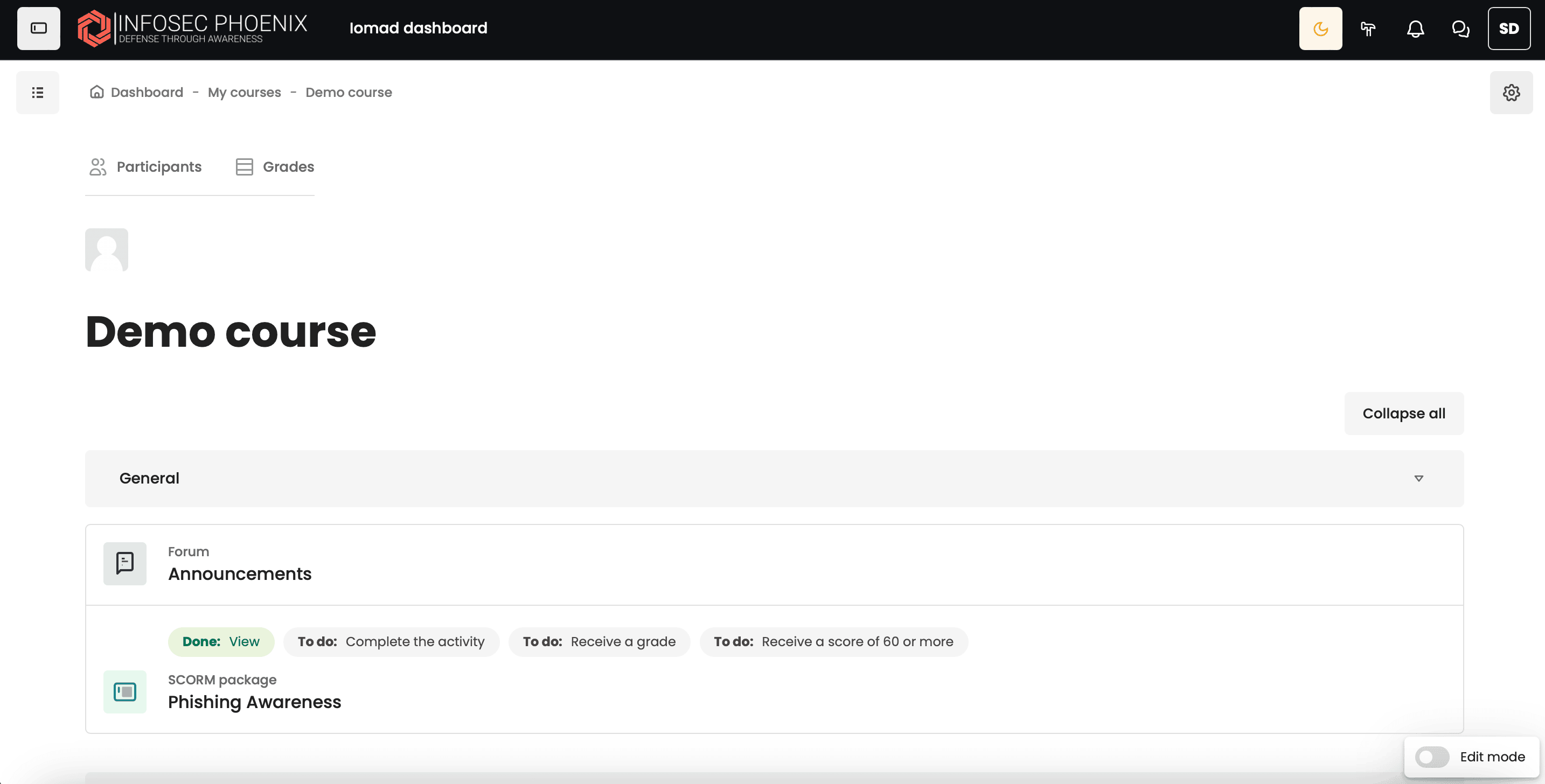Switch to Participants tab
1545x784 pixels.
coord(145,166)
